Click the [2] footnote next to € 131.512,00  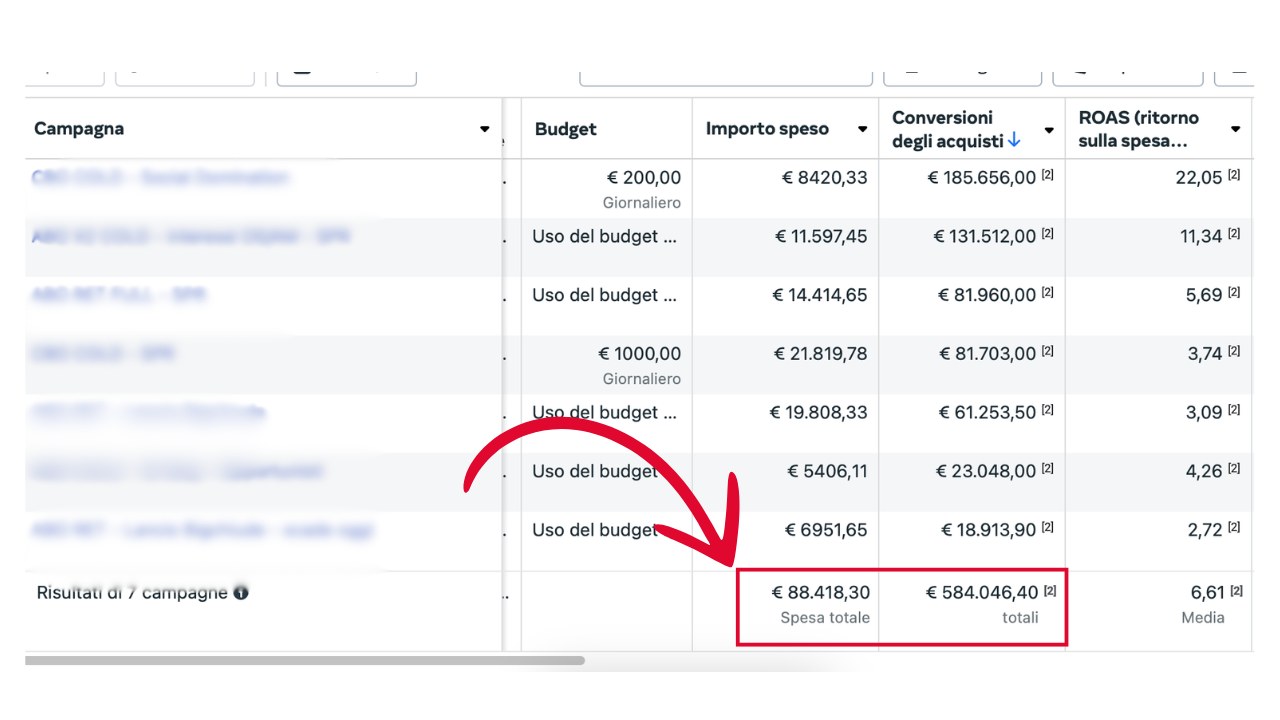click(1047, 233)
